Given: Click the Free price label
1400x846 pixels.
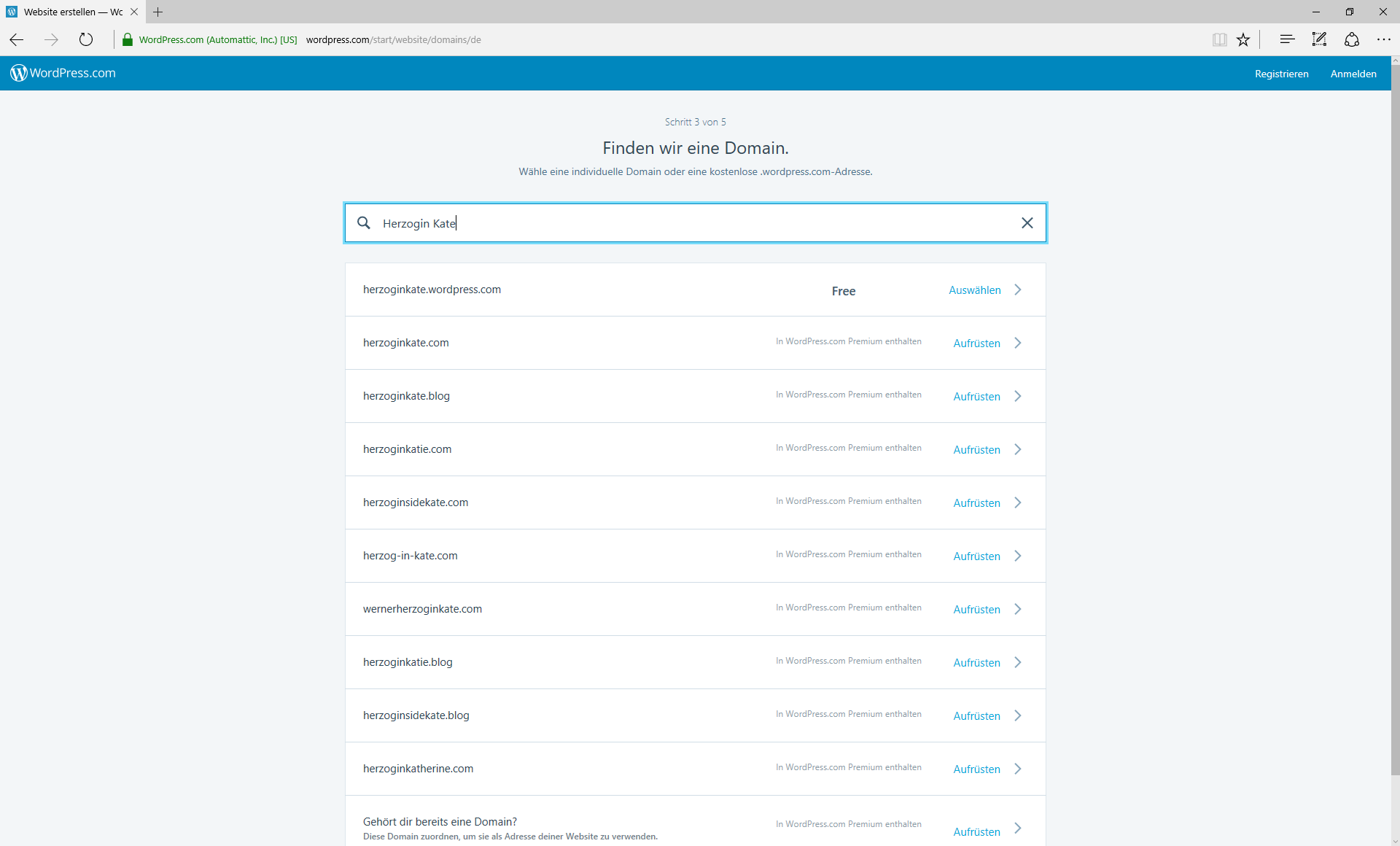Looking at the screenshot, I should pos(843,291).
